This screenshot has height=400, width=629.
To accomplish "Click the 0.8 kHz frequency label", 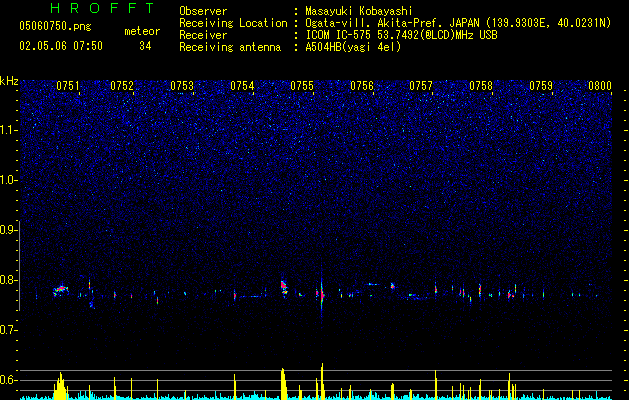I will (x=8, y=280).
